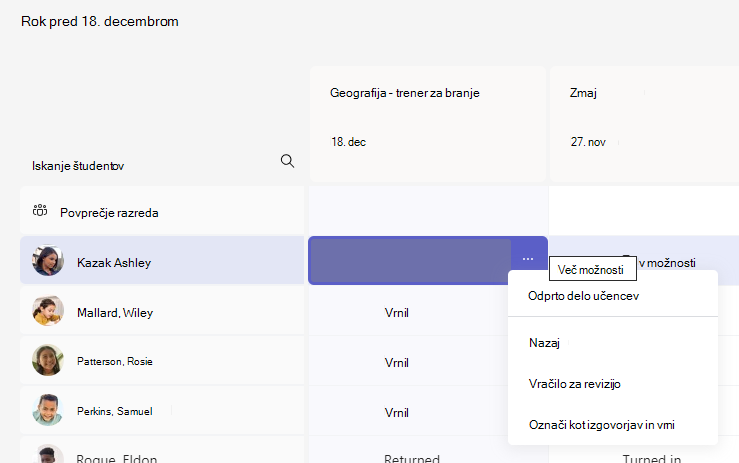Click Patterson, Rosie's Vrnil status cell
Viewport: 739px width, 463px height.
click(396, 363)
